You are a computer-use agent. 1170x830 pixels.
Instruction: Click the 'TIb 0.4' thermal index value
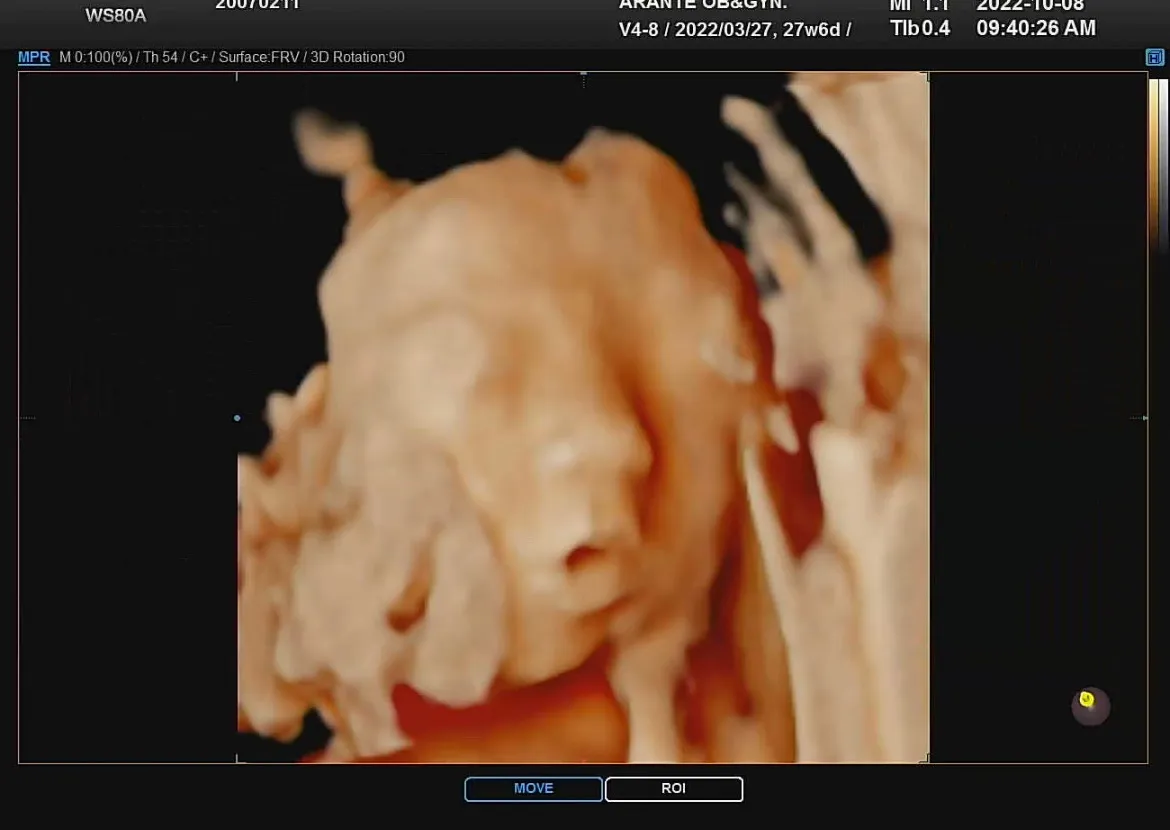point(920,28)
